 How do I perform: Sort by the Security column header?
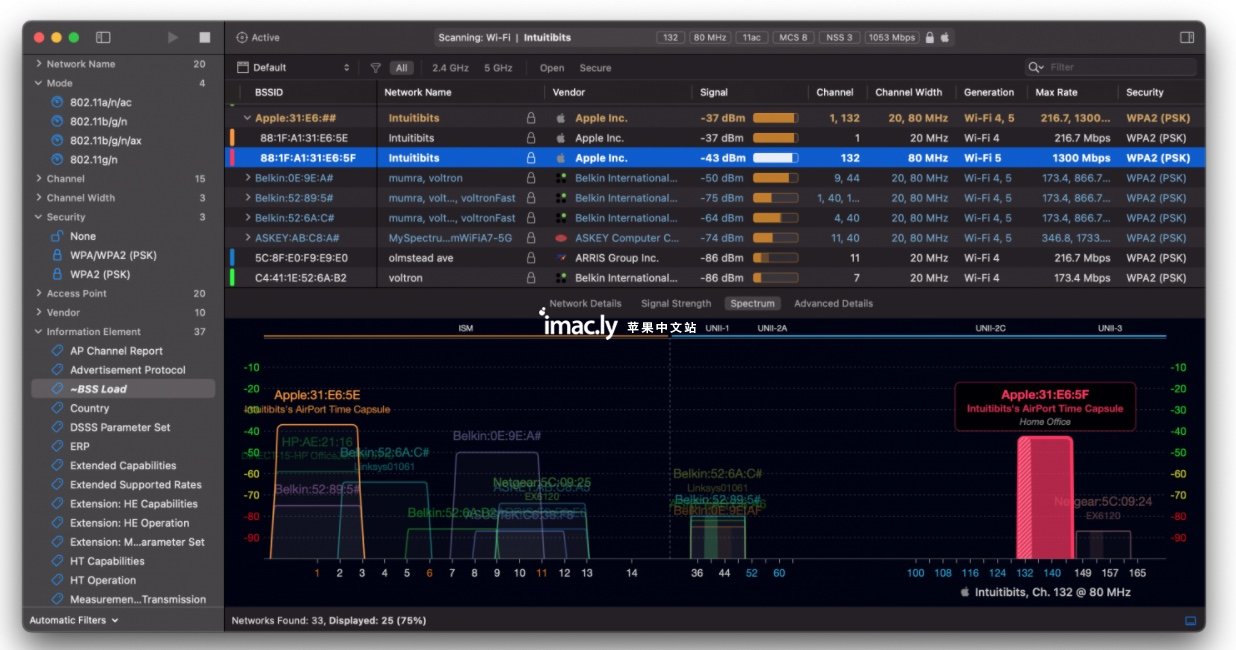[1145, 92]
